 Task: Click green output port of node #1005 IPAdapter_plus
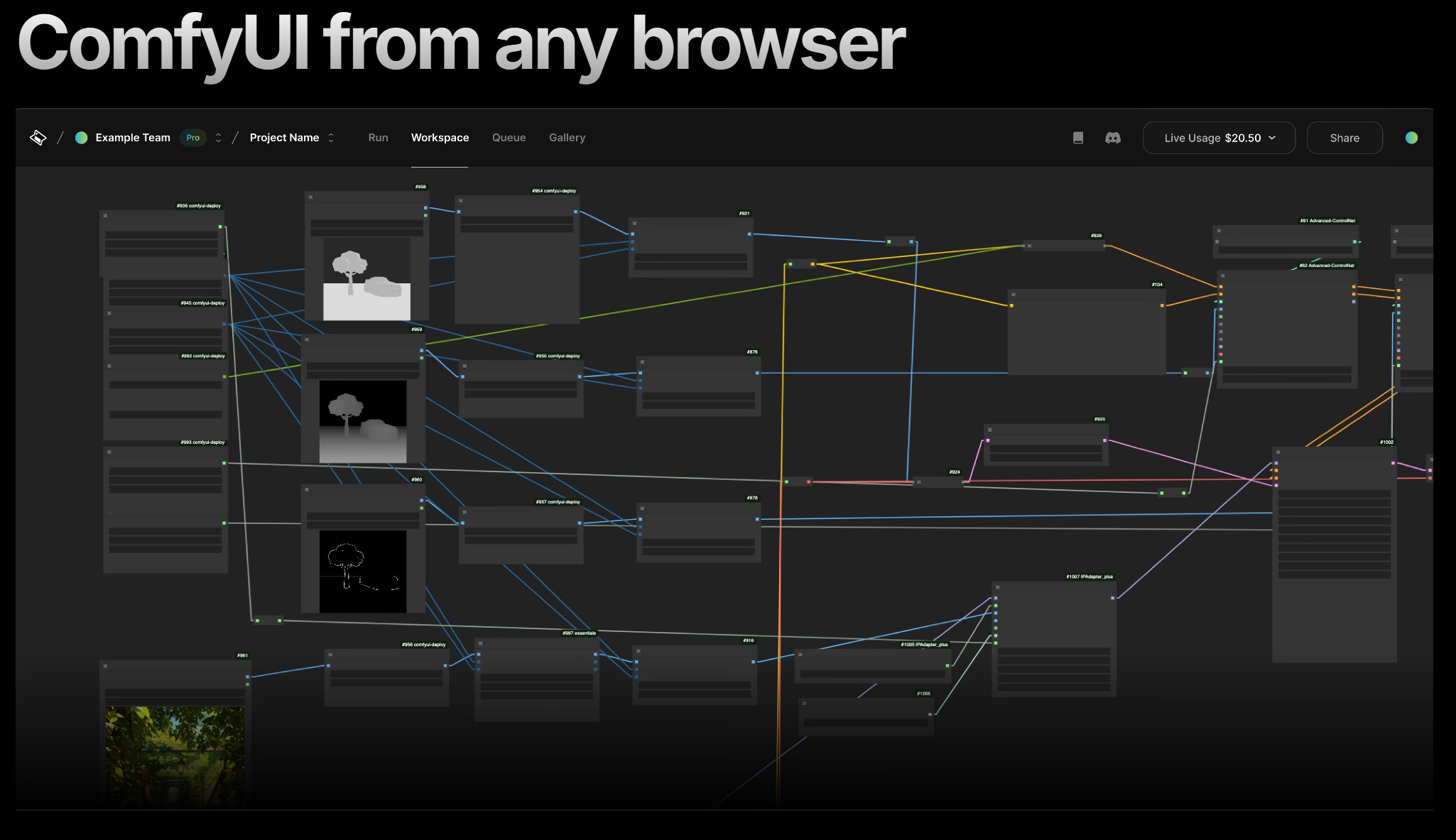pyautogui.click(x=947, y=665)
